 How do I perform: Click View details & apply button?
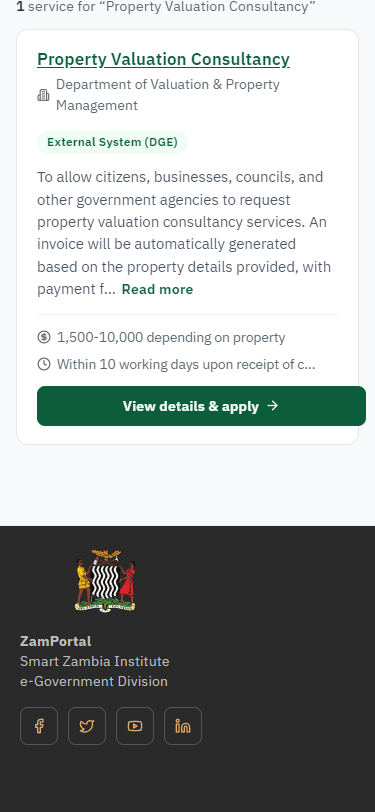201,406
